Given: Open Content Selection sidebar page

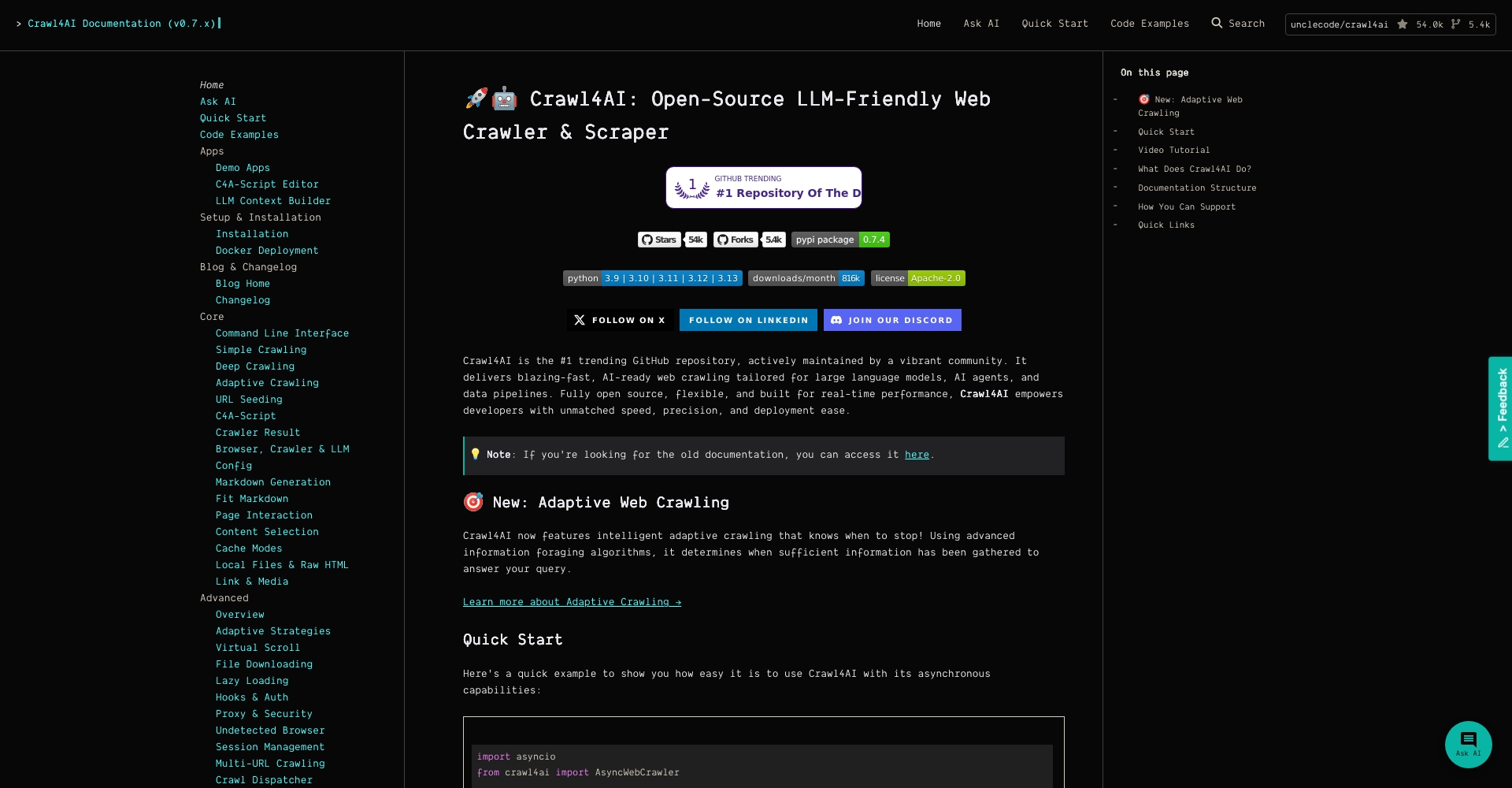Looking at the screenshot, I should pos(267,532).
